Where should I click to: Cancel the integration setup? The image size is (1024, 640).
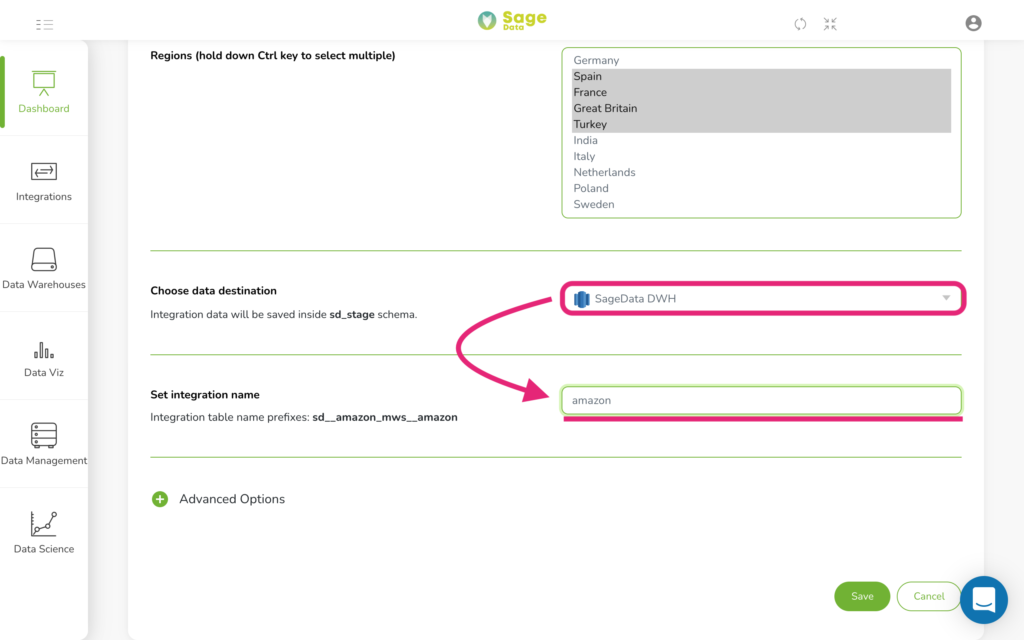point(929,596)
